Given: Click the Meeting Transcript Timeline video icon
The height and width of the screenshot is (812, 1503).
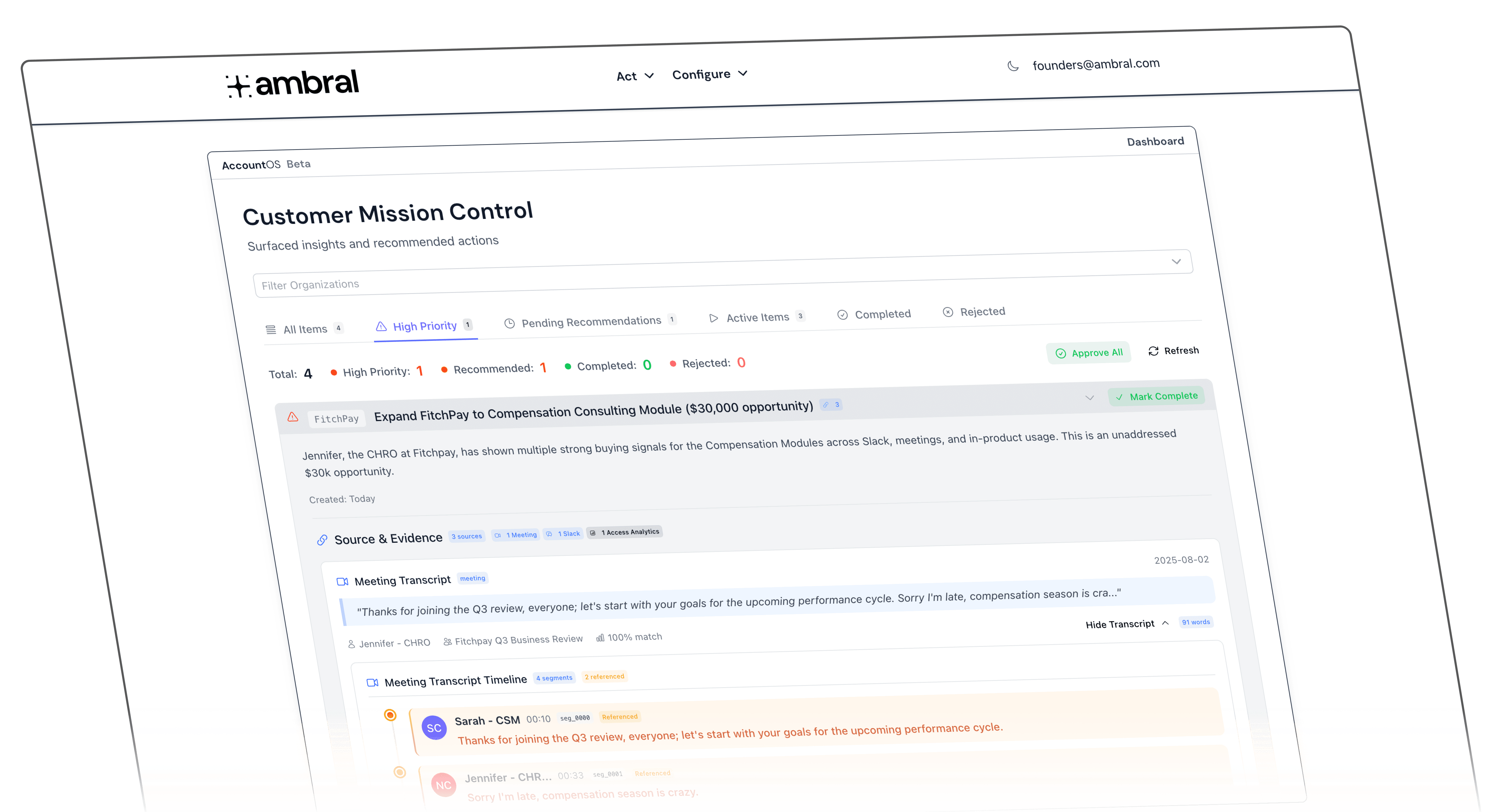Looking at the screenshot, I should point(372,682).
